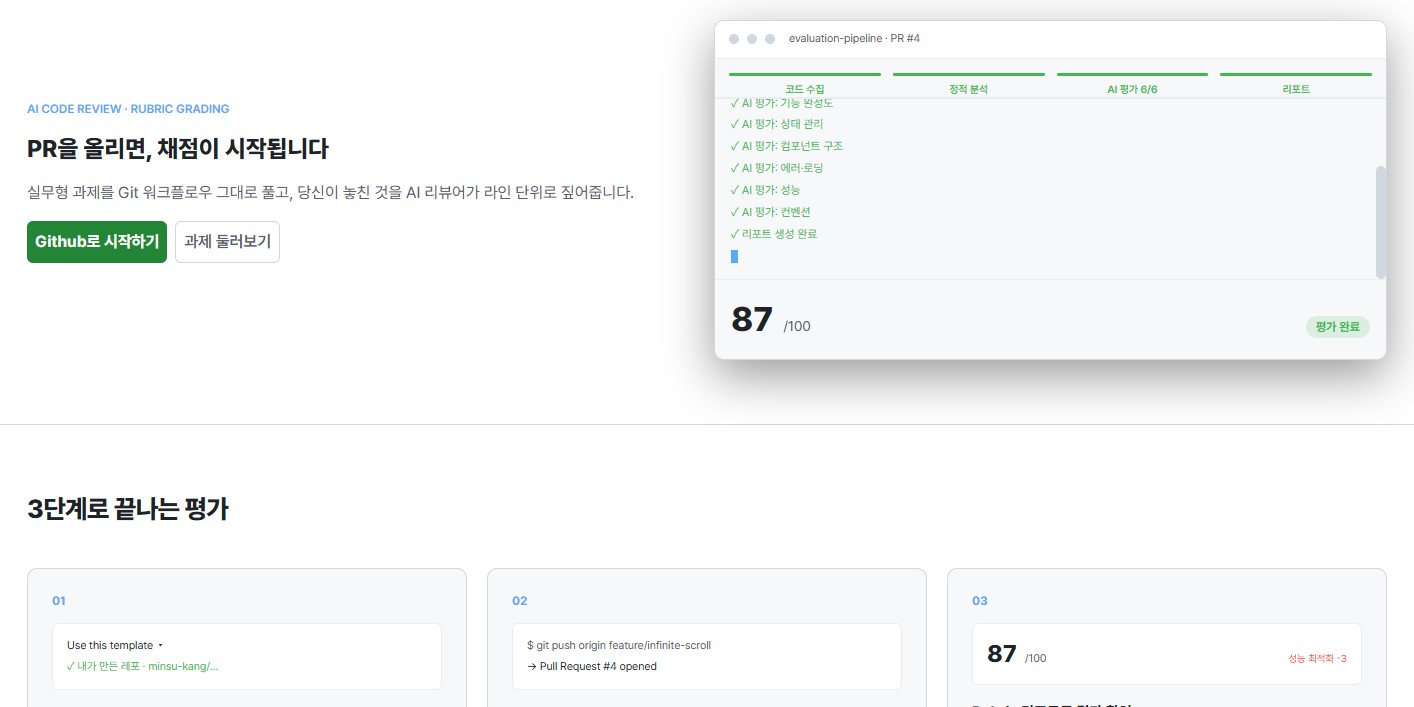Image resolution: width=1414 pixels, height=707 pixels.
Task: Click the 성능 최적화 -3 deduction label
Action: (1317, 658)
